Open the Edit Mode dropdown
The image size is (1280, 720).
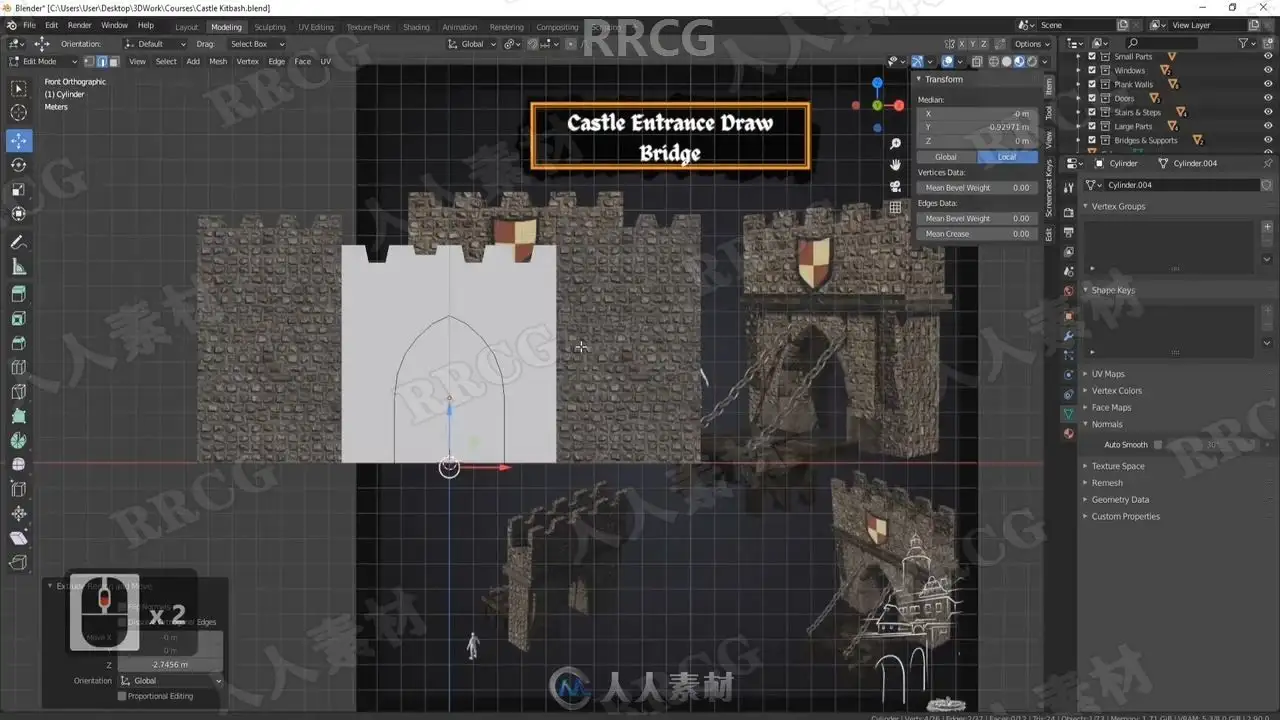(42, 61)
